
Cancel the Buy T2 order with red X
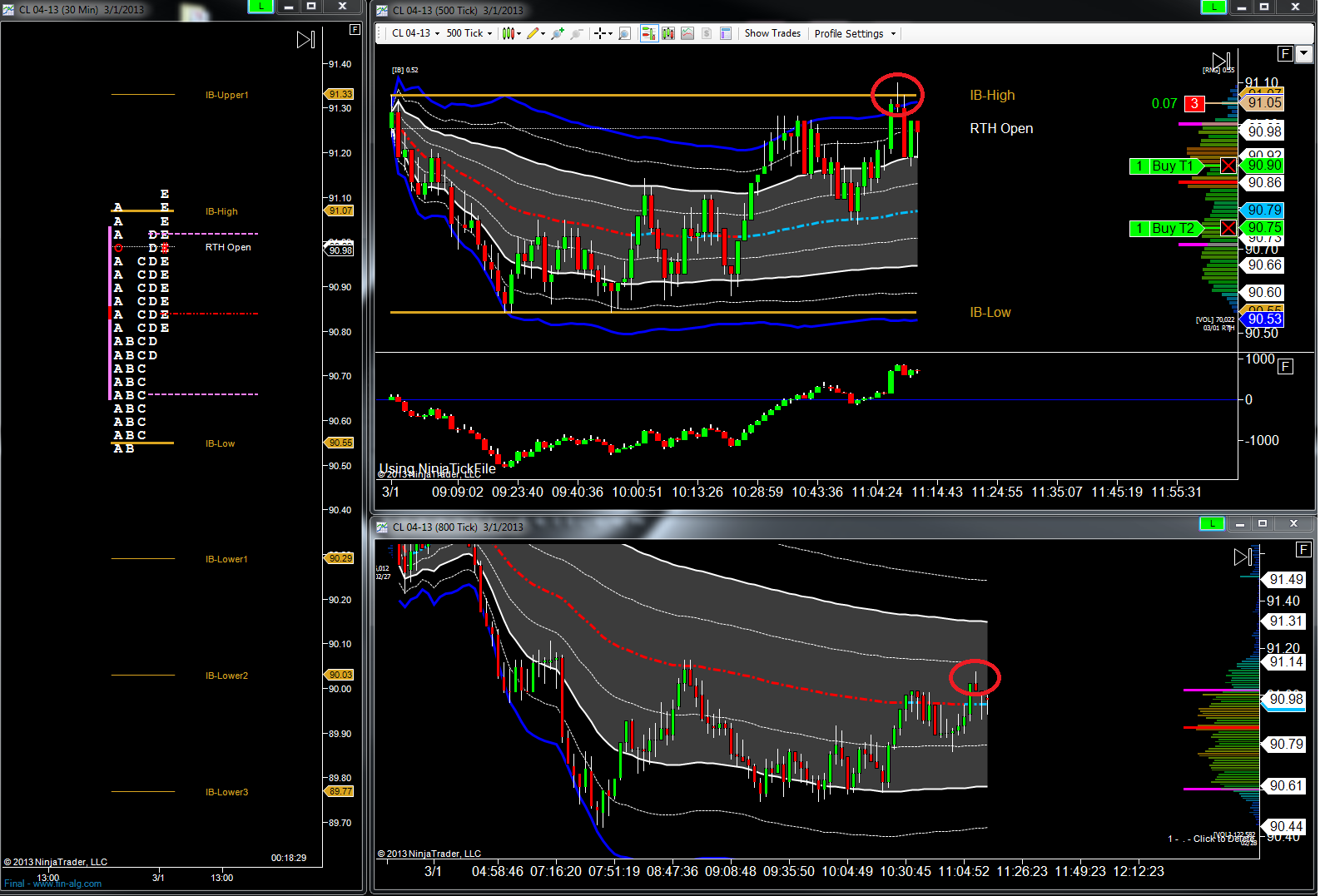pyautogui.click(x=1228, y=228)
